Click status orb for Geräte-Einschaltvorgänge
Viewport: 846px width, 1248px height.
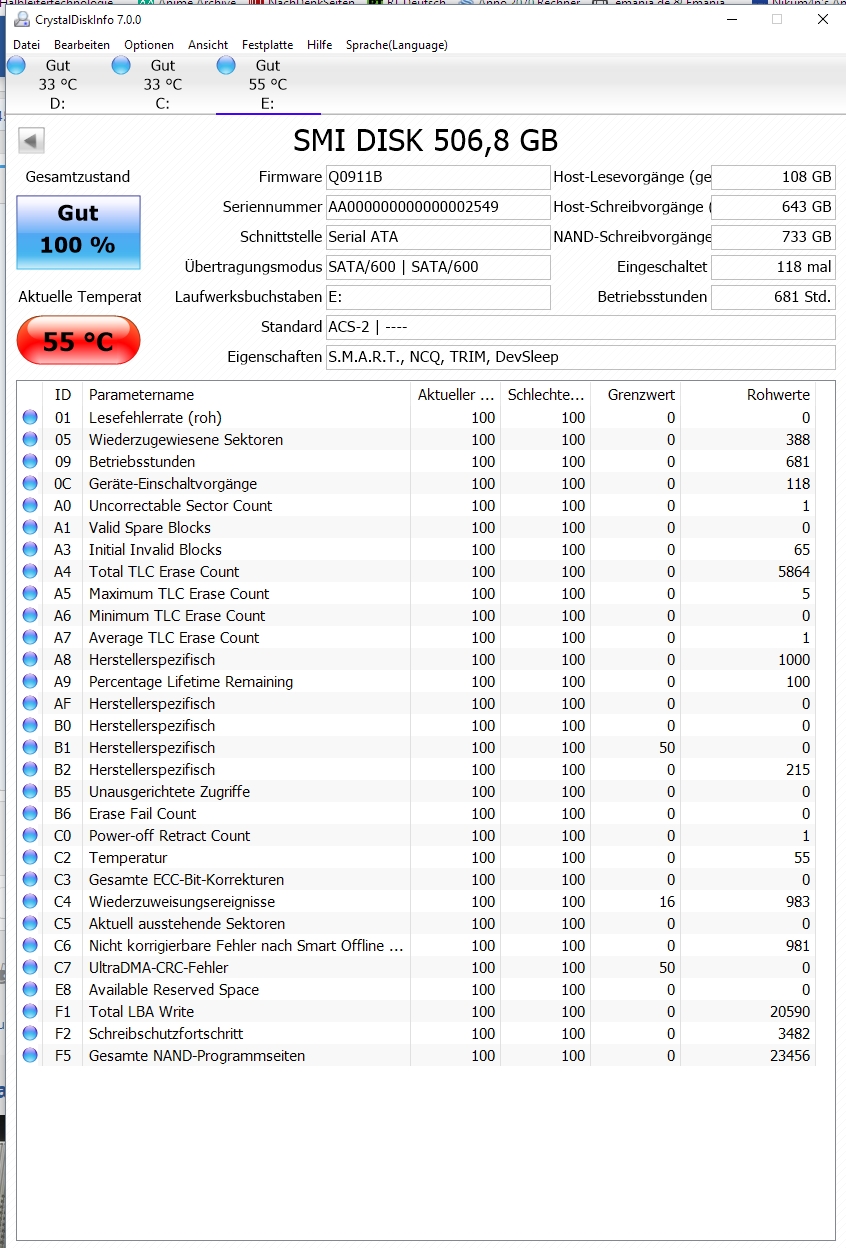tap(30, 484)
